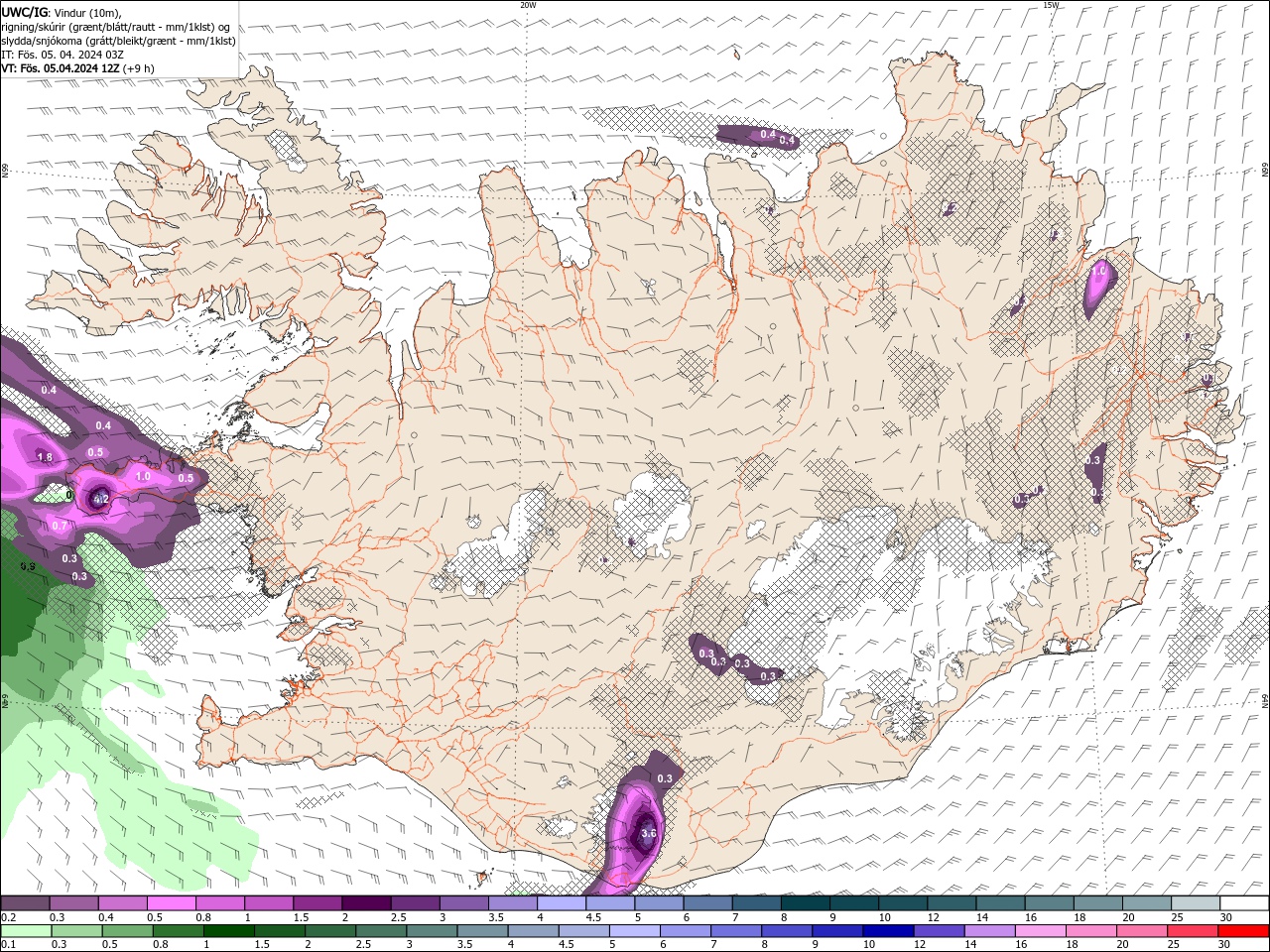This screenshot has height=952, width=1270.
Task: Click the '1.8' snowfall value off west coast
Action: tap(44, 457)
